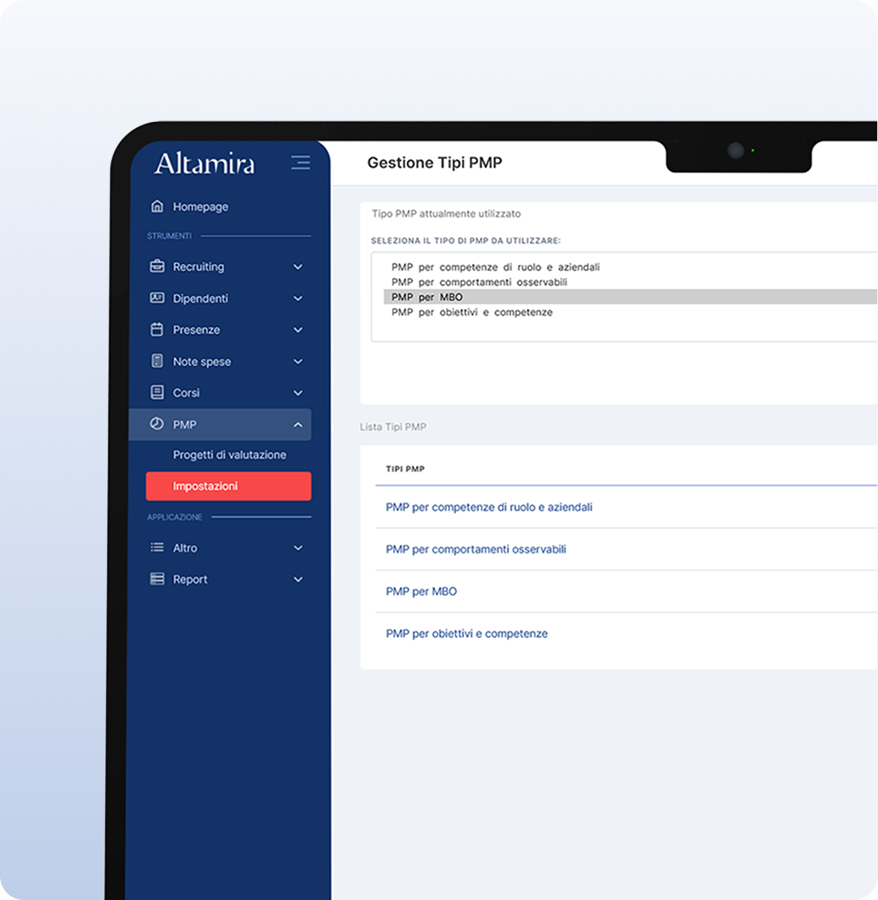Expand the Dipendenti submenu chevron

[298, 298]
